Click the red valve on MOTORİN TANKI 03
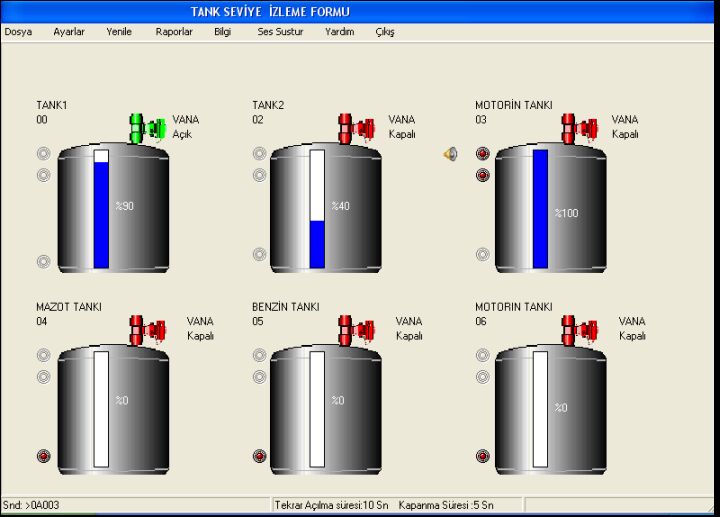The width and height of the screenshot is (720, 517). [579, 127]
